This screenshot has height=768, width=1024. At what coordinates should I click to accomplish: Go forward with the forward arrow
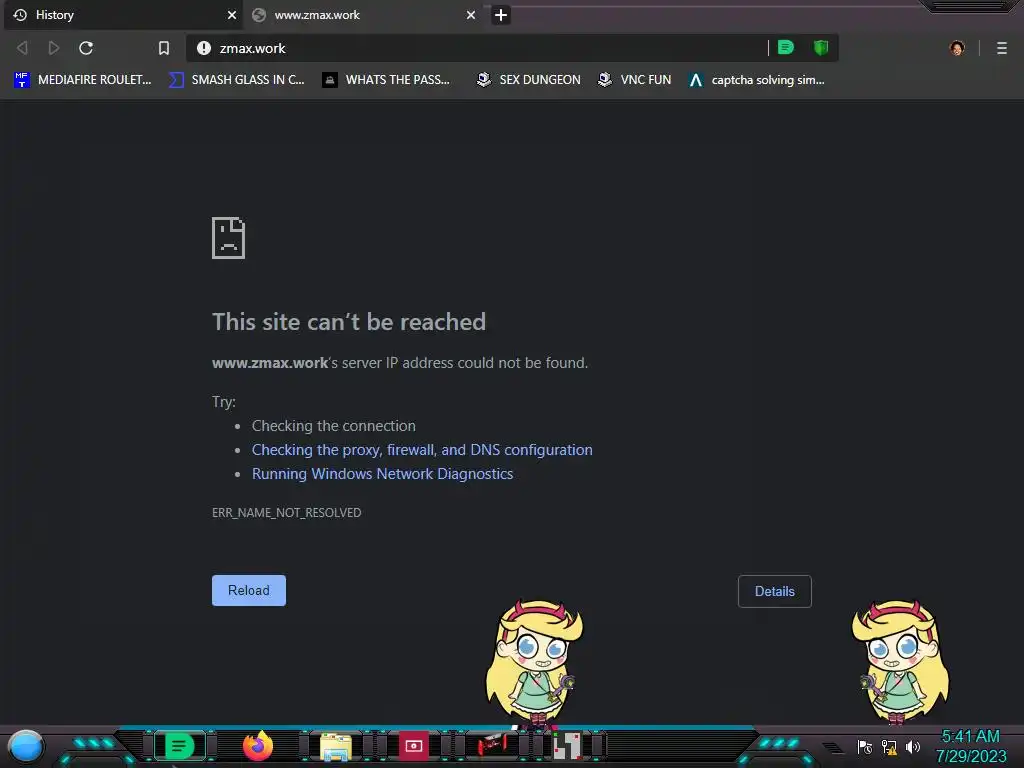click(54, 48)
